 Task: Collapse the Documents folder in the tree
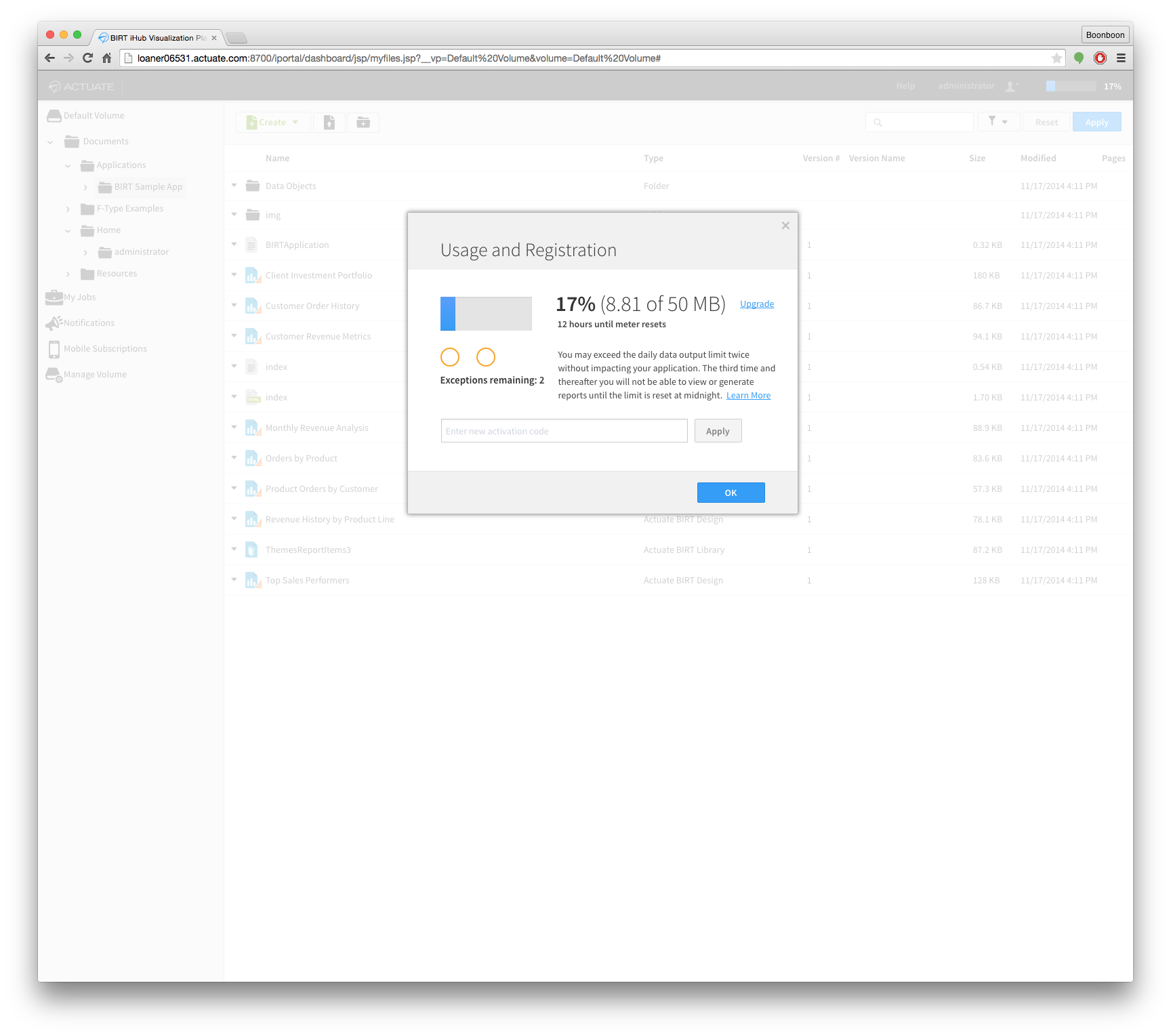point(50,141)
